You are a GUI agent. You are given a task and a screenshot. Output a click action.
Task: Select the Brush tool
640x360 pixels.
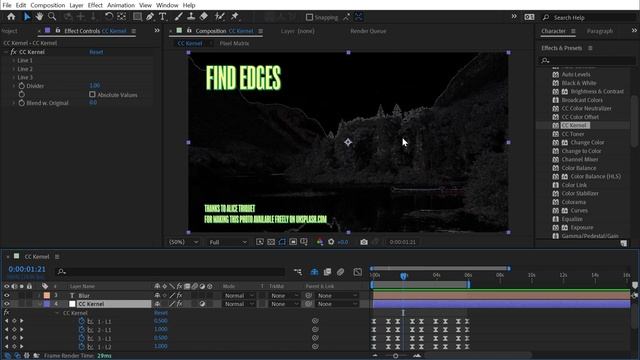178,17
